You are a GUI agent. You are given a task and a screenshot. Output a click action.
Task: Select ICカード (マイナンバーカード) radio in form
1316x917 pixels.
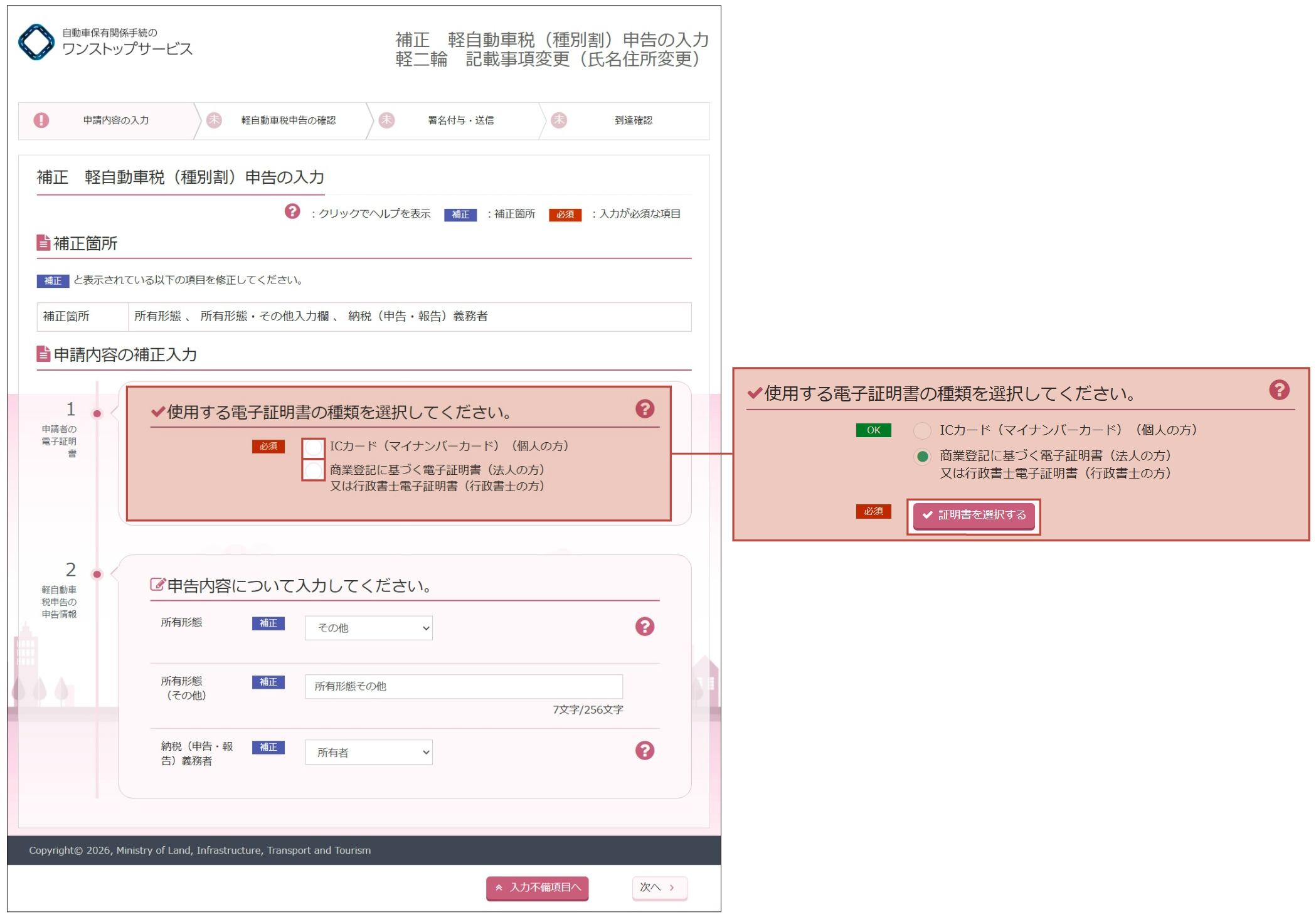click(x=313, y=447)
